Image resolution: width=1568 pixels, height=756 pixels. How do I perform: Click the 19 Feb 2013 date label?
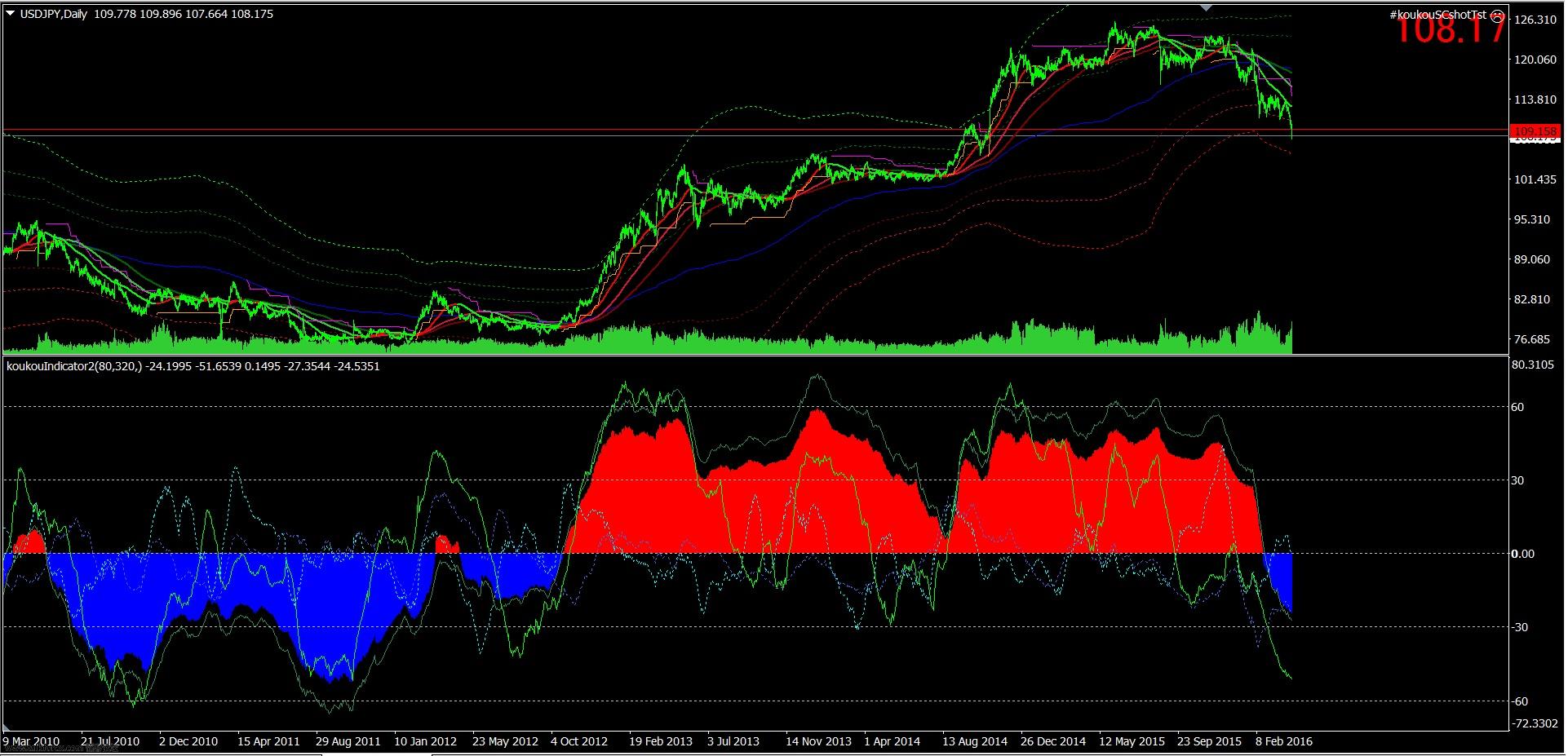661,741
